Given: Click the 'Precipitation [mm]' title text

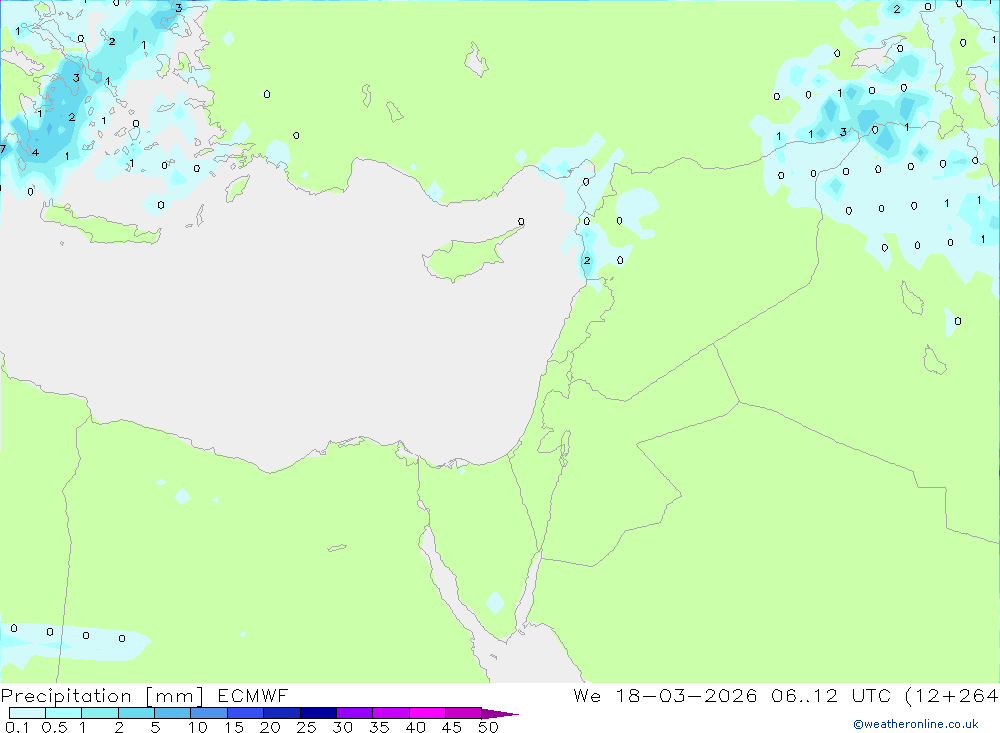Looking at the screenshot, I should (x=102, y=696).
